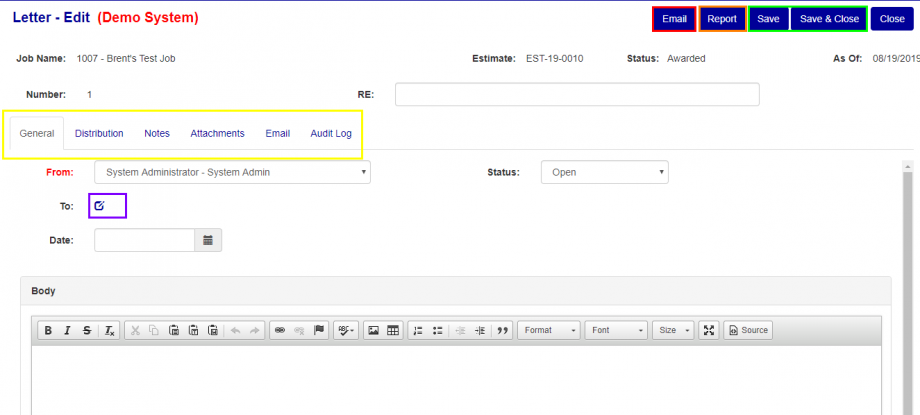Click in the Body text area
This screenshot has height=415, width=920.
pos(456,380)
